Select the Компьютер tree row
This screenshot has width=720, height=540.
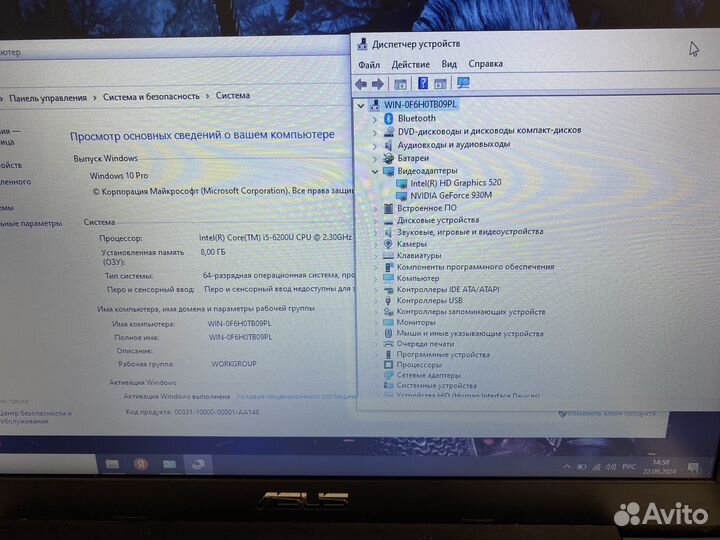pyautogui.click(x=418, y=278)
